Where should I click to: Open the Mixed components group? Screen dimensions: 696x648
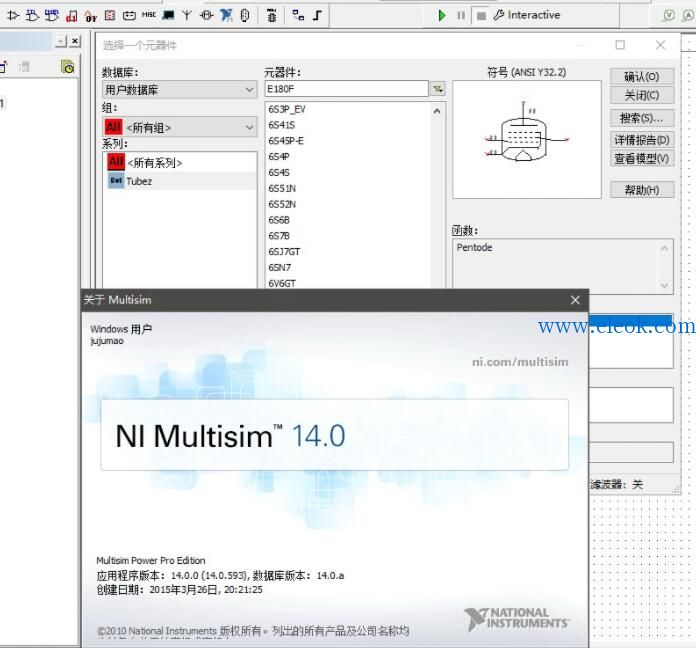(x=91, y=16)
